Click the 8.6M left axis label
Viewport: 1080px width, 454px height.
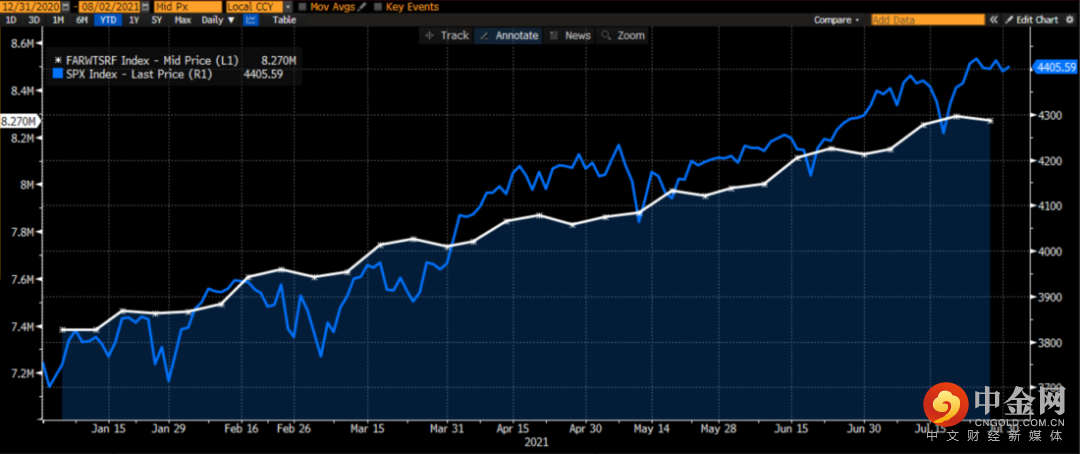coord(23,43)
